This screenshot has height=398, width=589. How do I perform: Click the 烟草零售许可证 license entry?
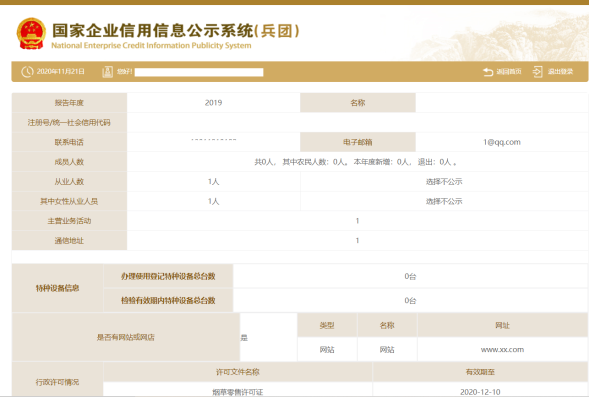click(x=238, y=392)
